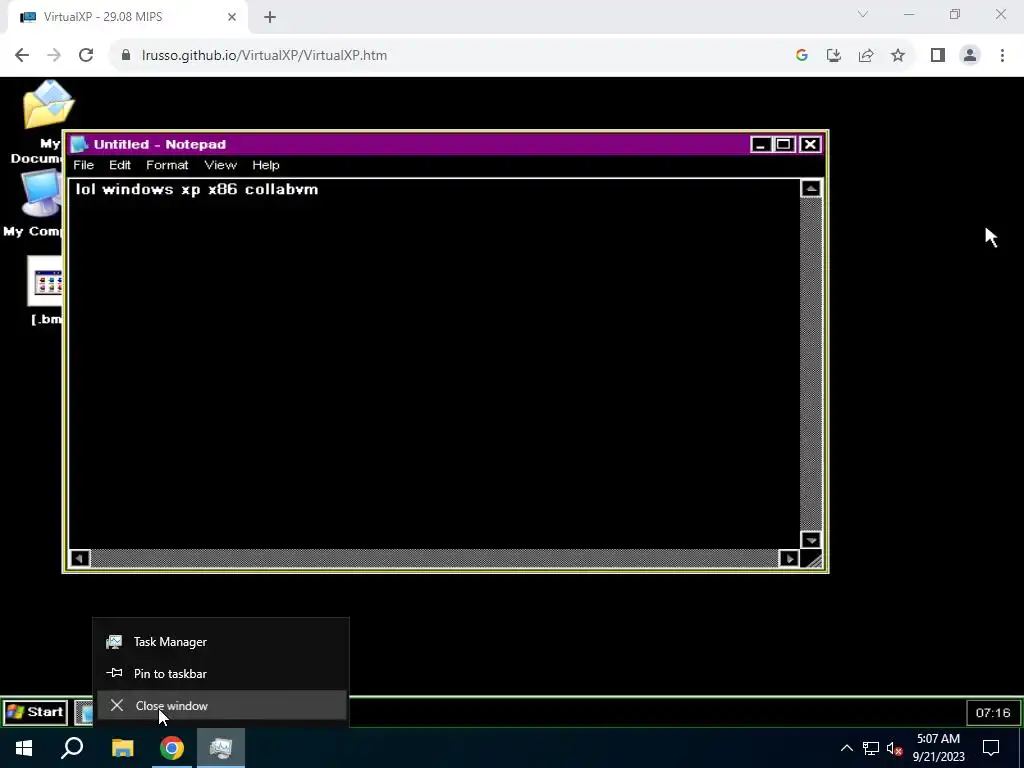
Task: Click the install app icon in address bar
Action: coord(834,56)
